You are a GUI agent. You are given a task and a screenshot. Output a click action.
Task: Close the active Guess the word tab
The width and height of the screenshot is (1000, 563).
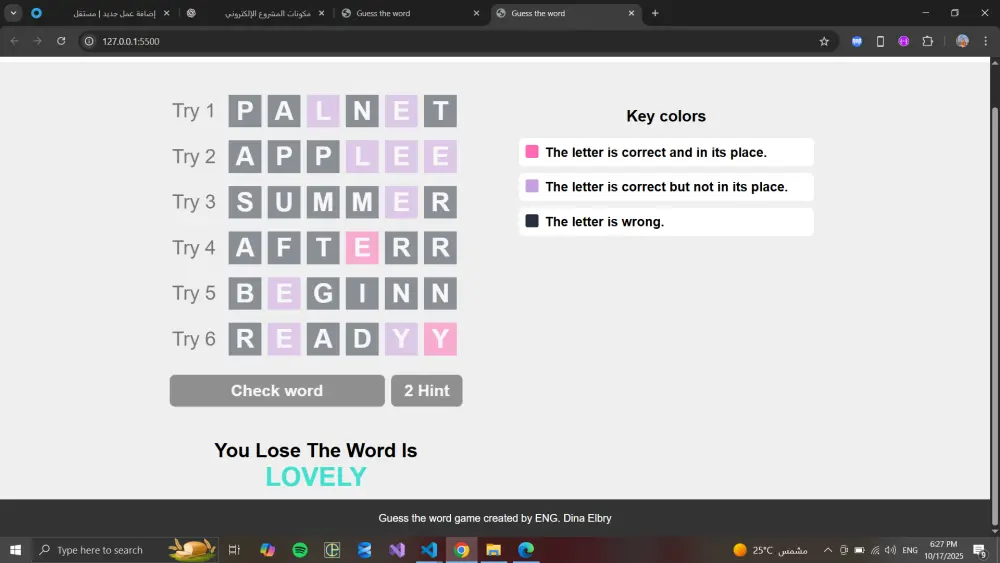pos(631,13)
